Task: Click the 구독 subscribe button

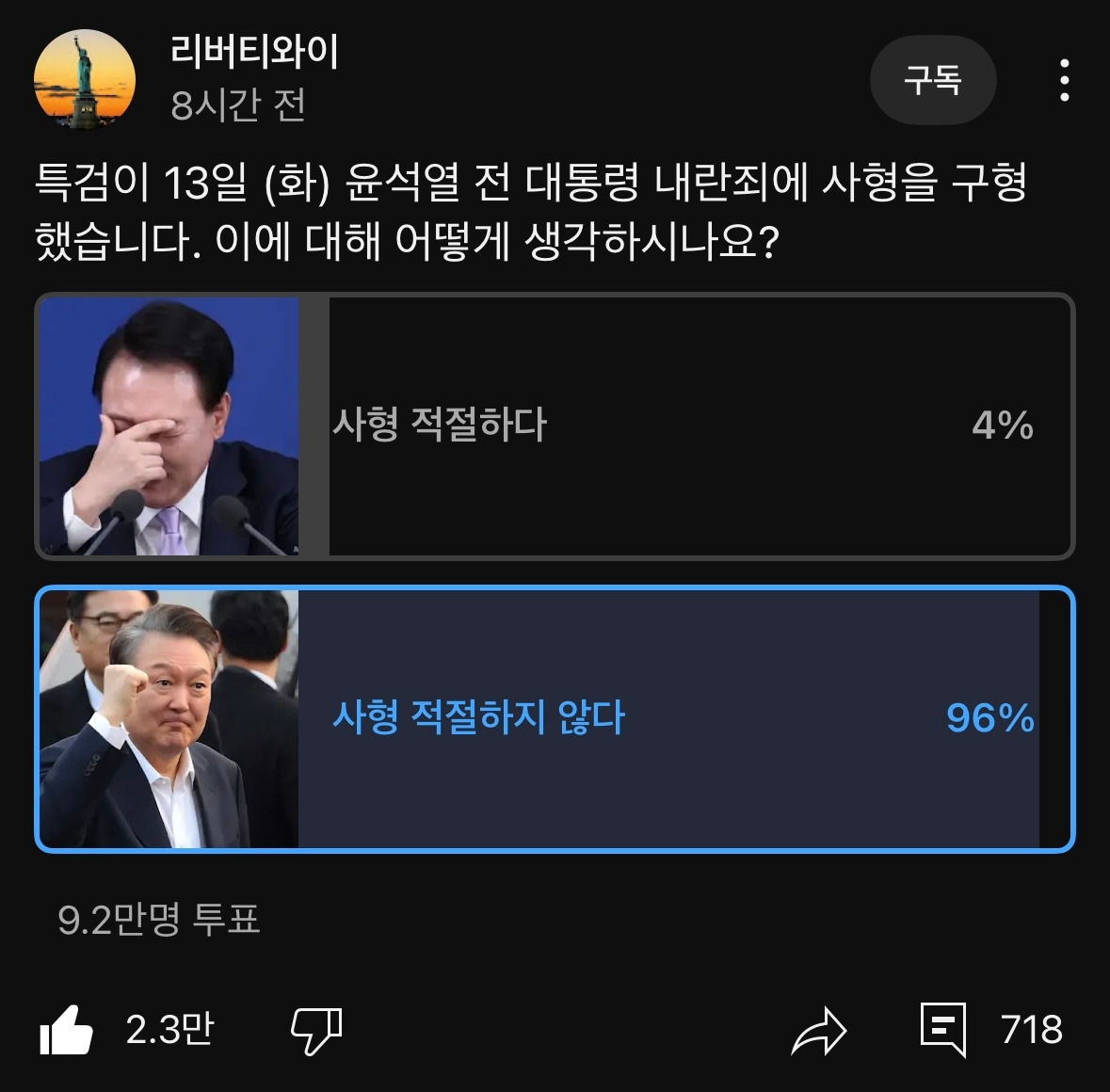Action: coord(933,80)
